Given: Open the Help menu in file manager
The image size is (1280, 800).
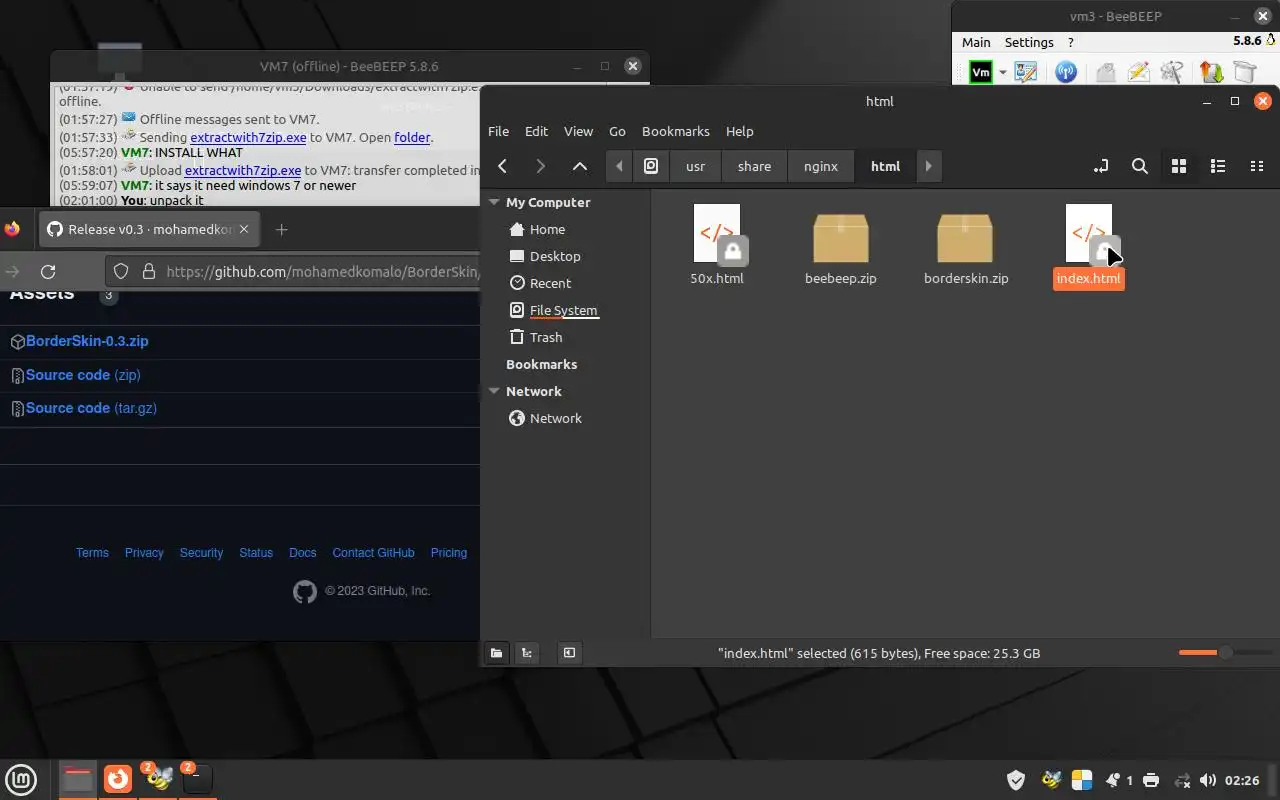Looking at the screenshot, I should 739,131.
